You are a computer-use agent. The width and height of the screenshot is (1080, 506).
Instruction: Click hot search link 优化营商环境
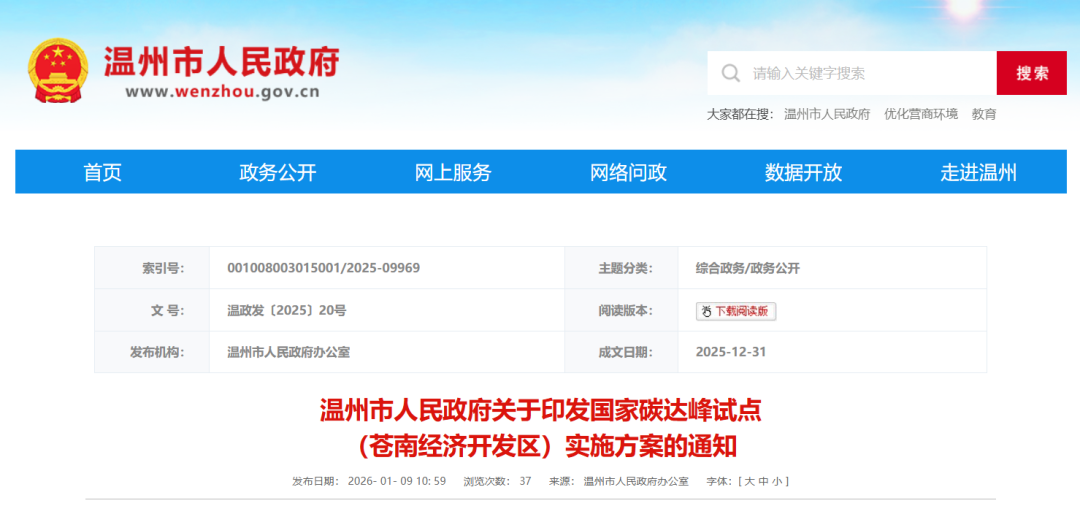(x=920, y=114)
